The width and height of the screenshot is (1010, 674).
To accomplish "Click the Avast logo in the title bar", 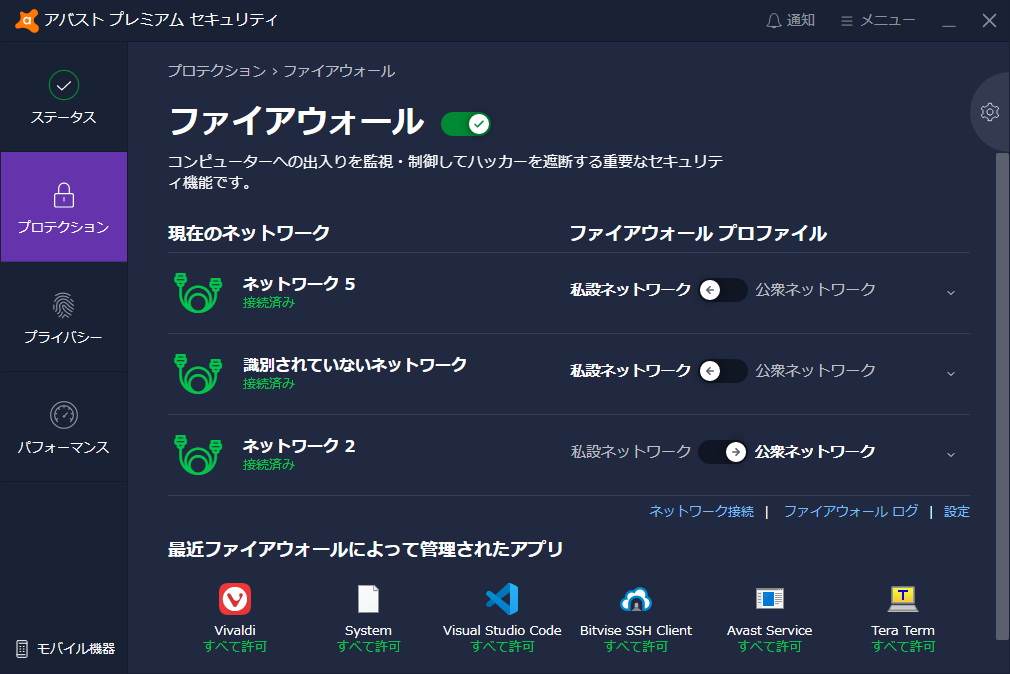I will (26, 20).
